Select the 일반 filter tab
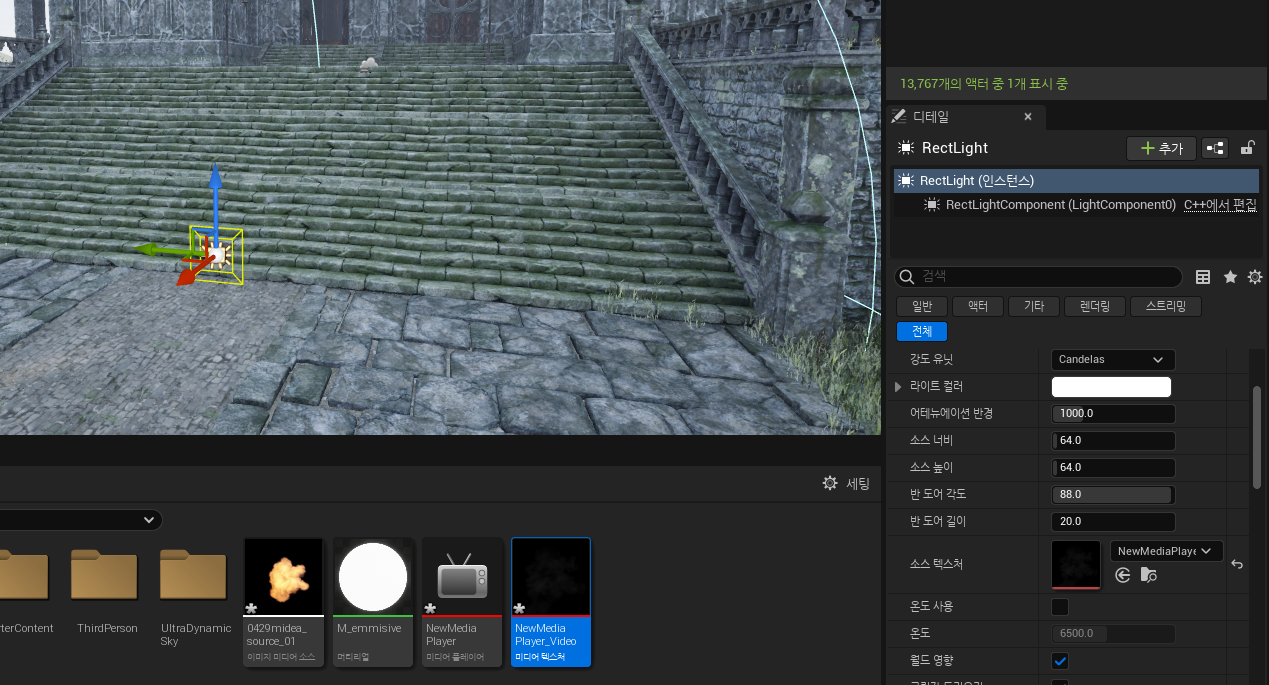1269x685 pixels. click(921, 307)
